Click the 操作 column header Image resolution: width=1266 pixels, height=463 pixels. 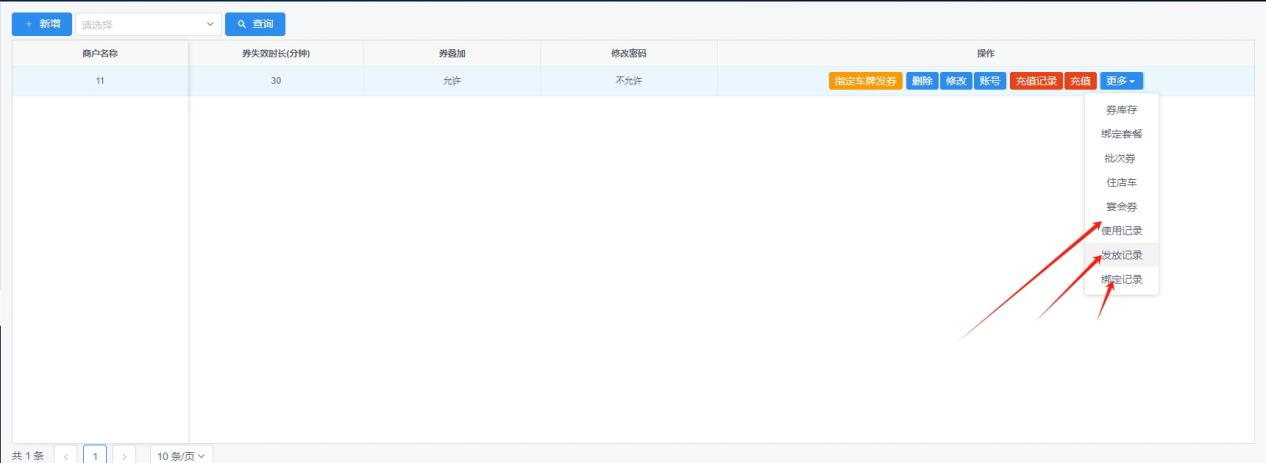click(985, 53)
